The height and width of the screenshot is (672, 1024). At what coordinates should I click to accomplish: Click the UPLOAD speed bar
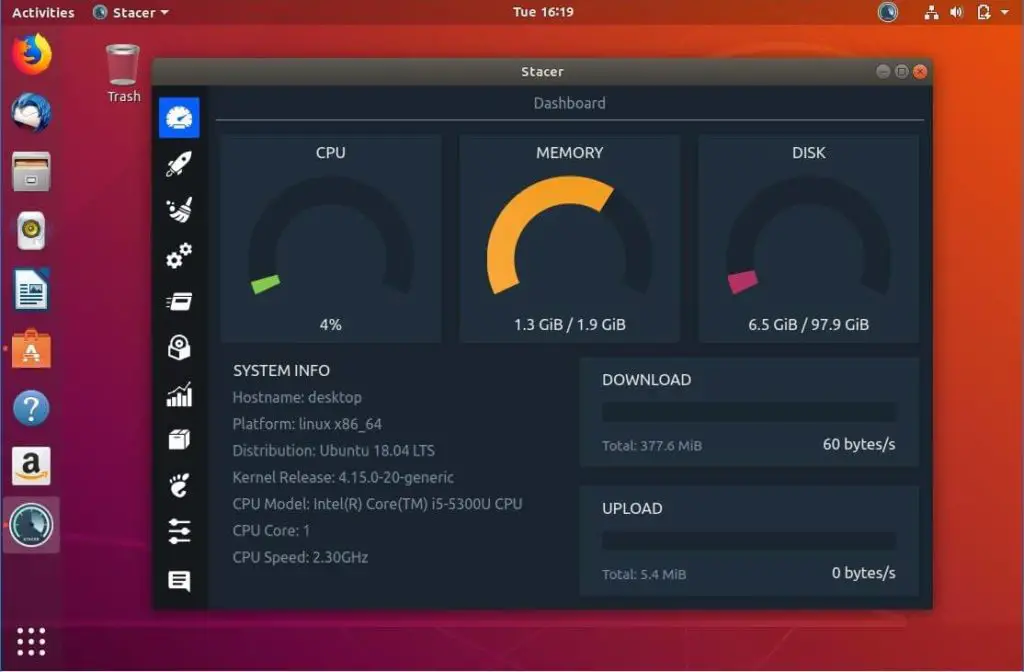click(749, 541)
